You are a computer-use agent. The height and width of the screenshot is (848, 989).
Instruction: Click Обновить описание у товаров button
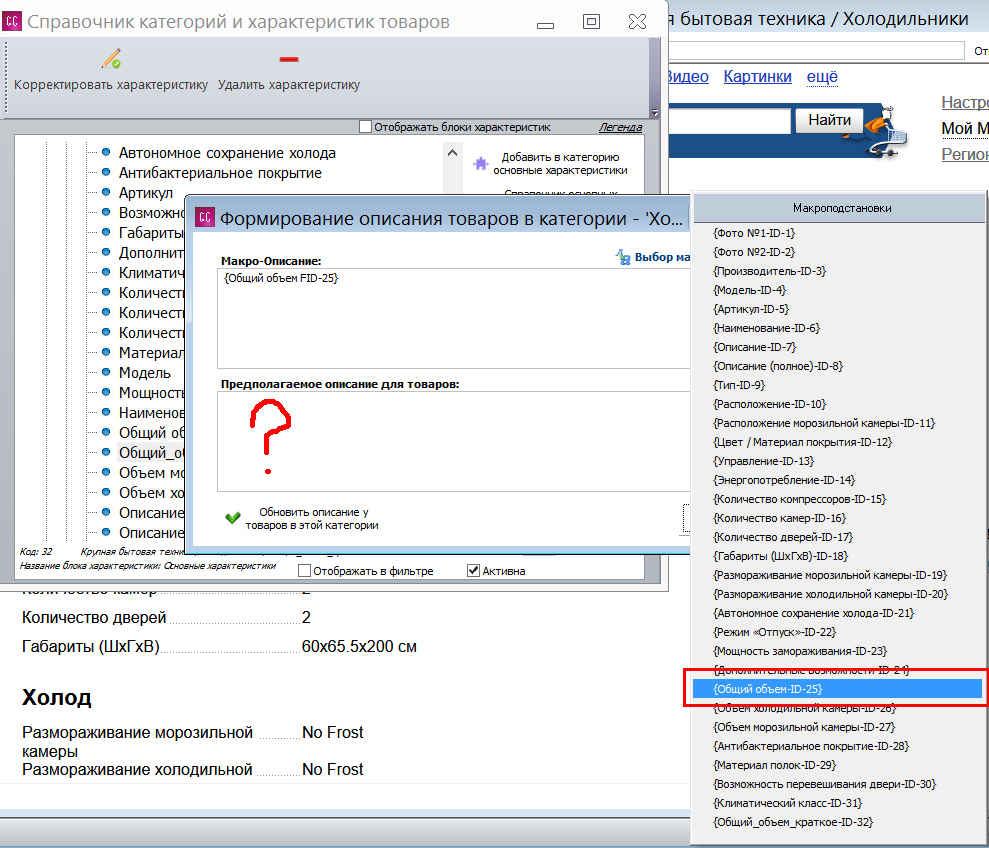pos(302,518)
